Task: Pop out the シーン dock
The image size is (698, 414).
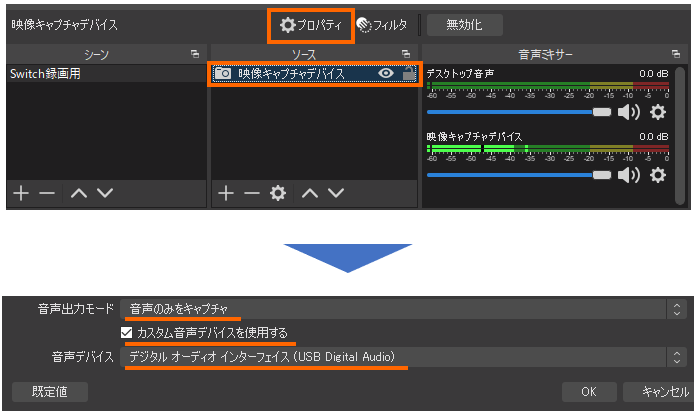Action: (195, 54)
